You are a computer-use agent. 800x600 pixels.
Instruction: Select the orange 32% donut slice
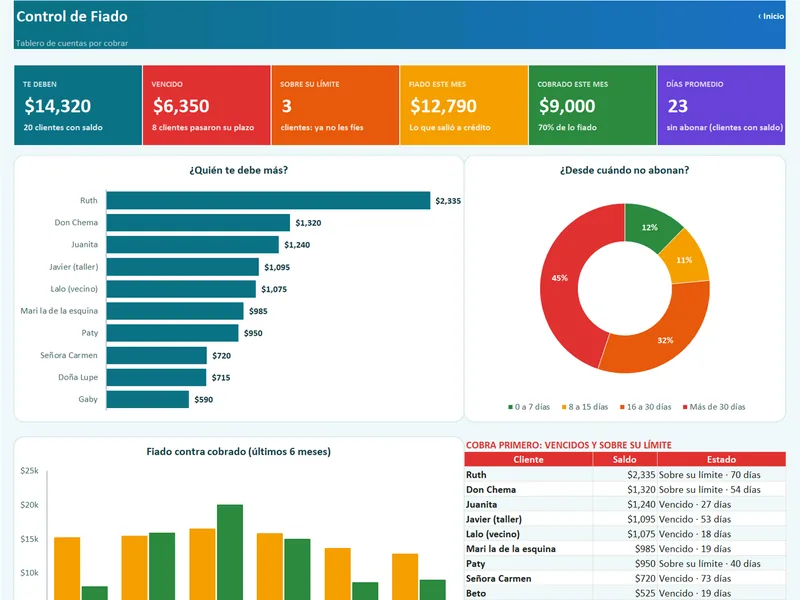[x=664, y=340]
